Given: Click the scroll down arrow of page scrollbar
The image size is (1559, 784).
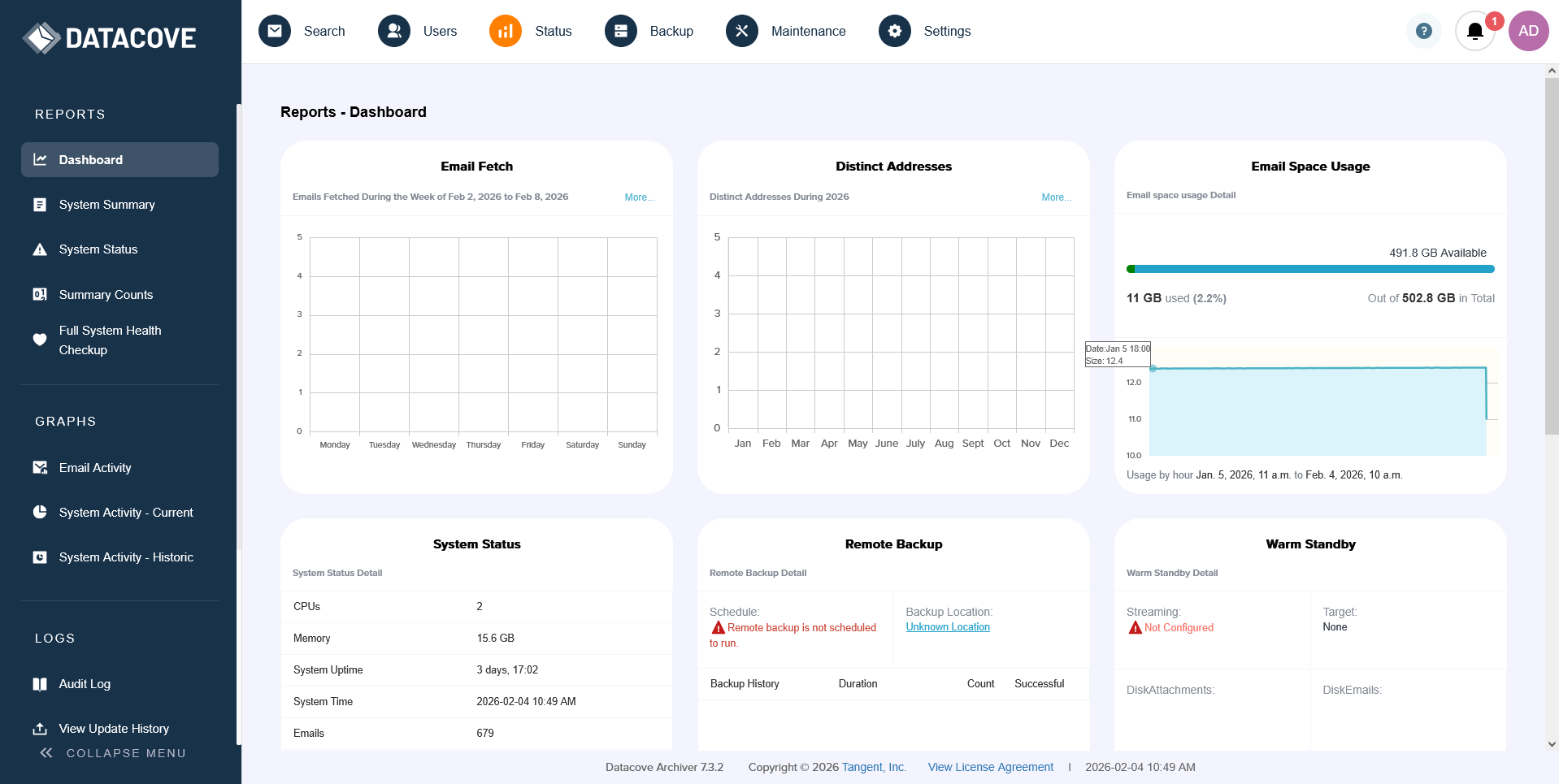Looking at the screenshot, I should click(1552, 743).
